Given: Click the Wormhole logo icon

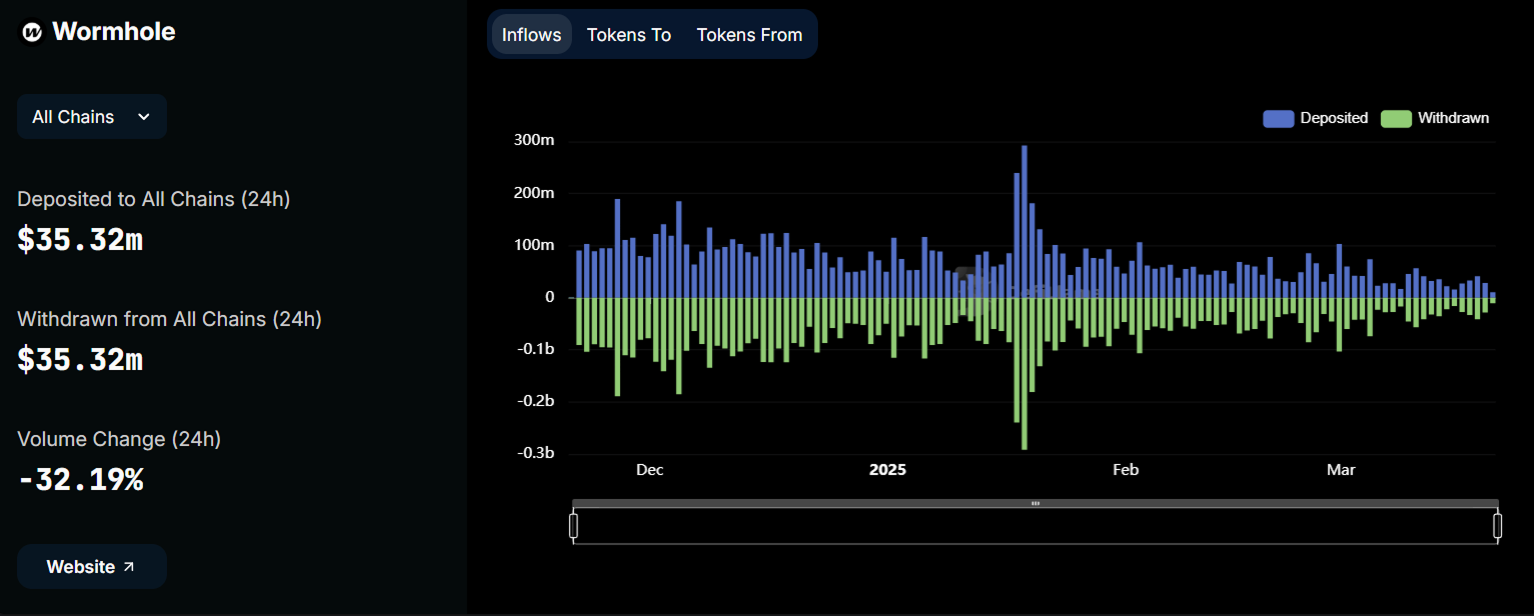Looking at the screenshot, I should pos(32,32).
